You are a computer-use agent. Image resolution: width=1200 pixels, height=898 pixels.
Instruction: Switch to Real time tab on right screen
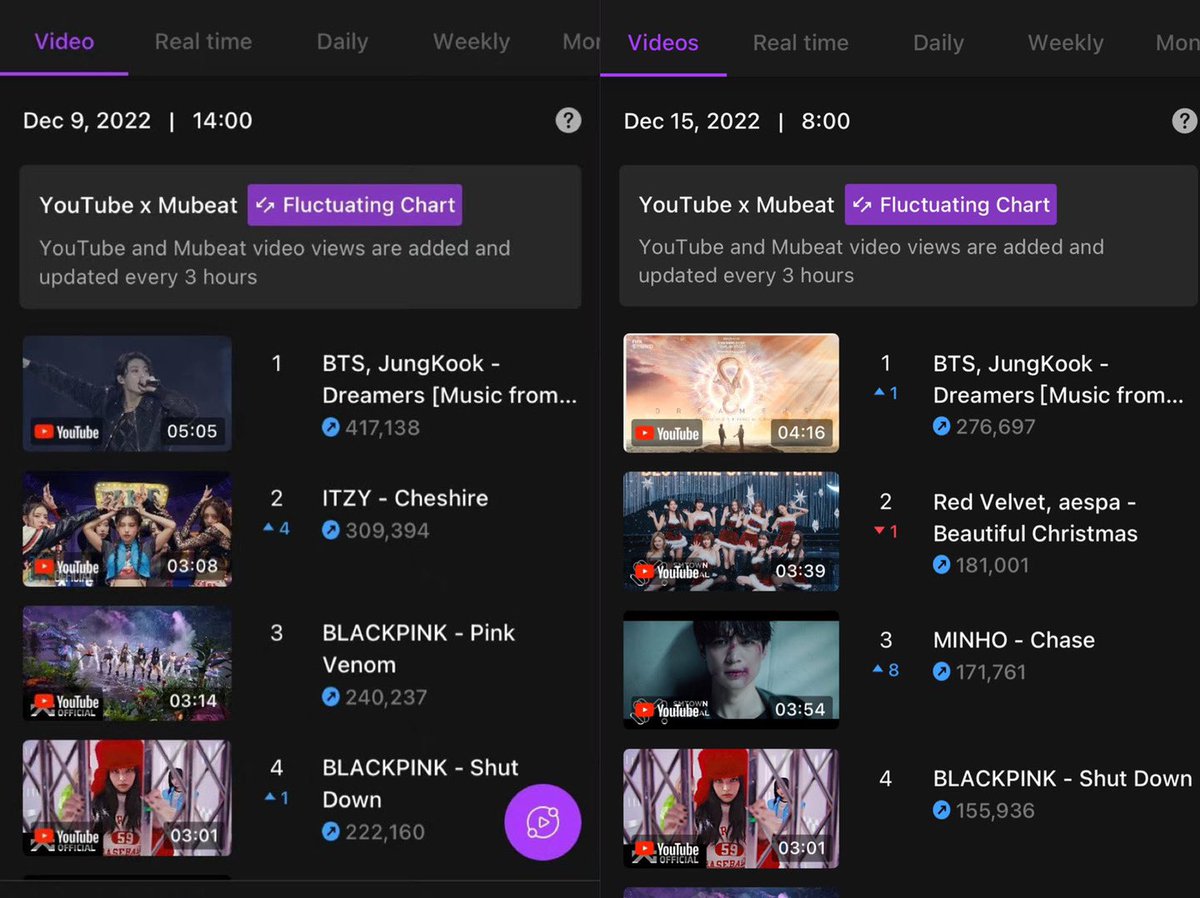pyautogui.click(x=800, y=43)
